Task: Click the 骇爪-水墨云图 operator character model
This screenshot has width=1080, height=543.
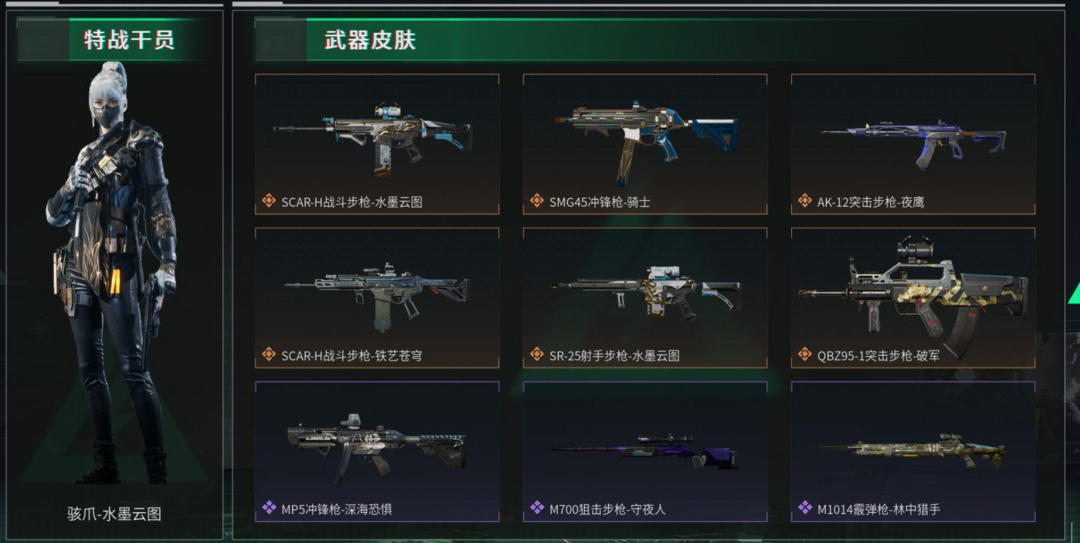Action: pos(114,274)
